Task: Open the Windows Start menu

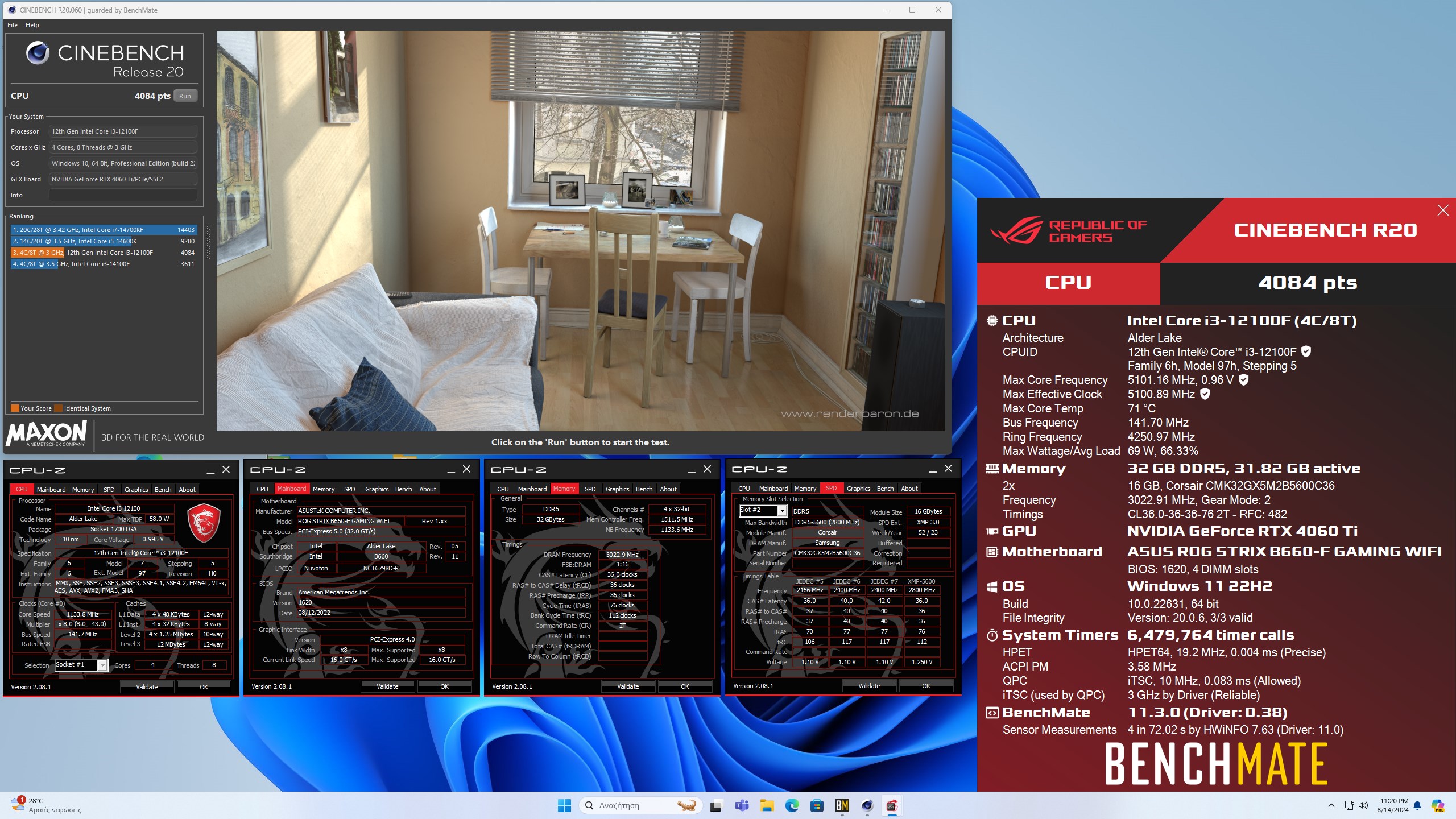Action: [564, 805]
